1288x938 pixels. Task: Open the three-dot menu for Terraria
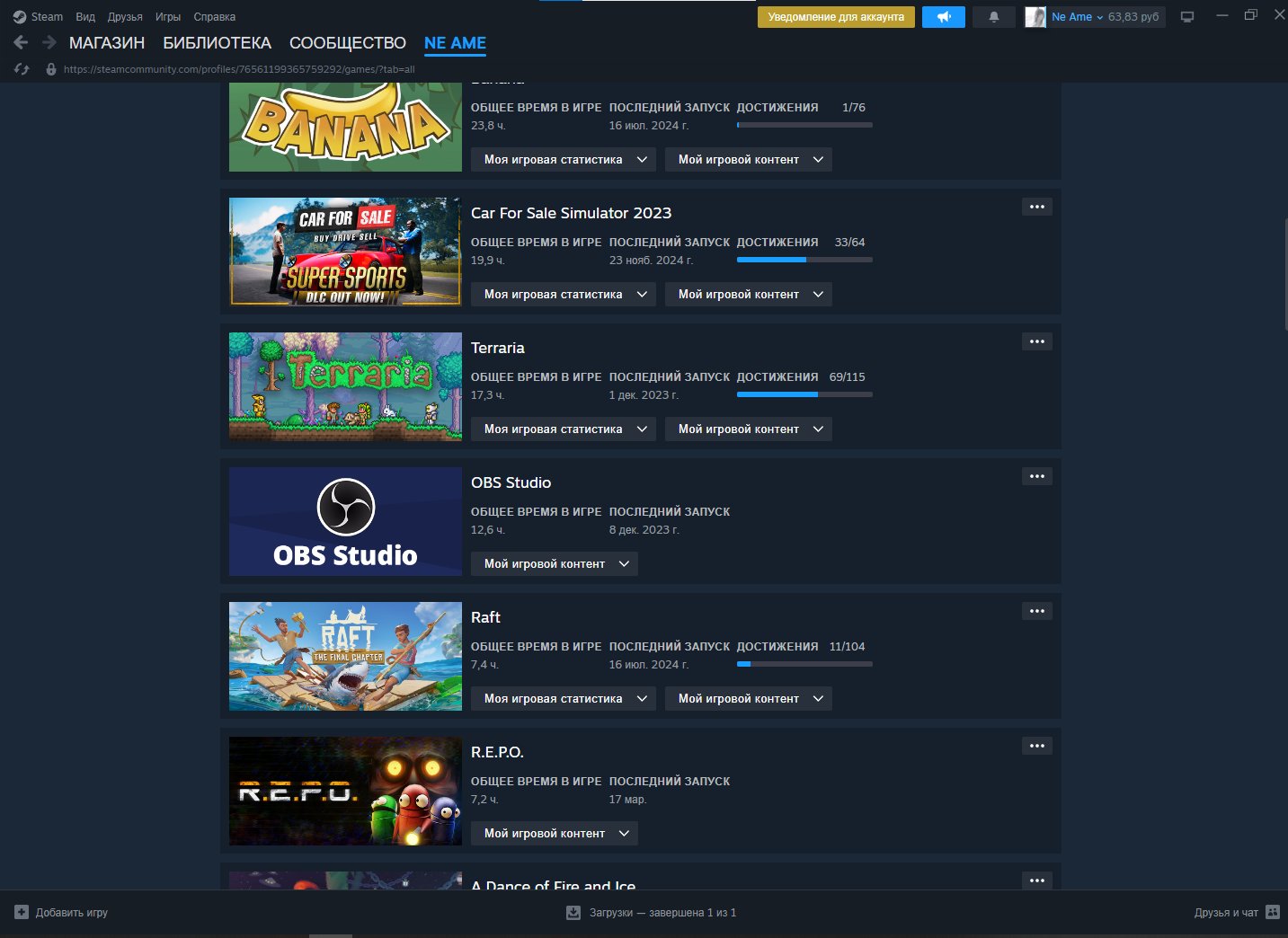1036,341
